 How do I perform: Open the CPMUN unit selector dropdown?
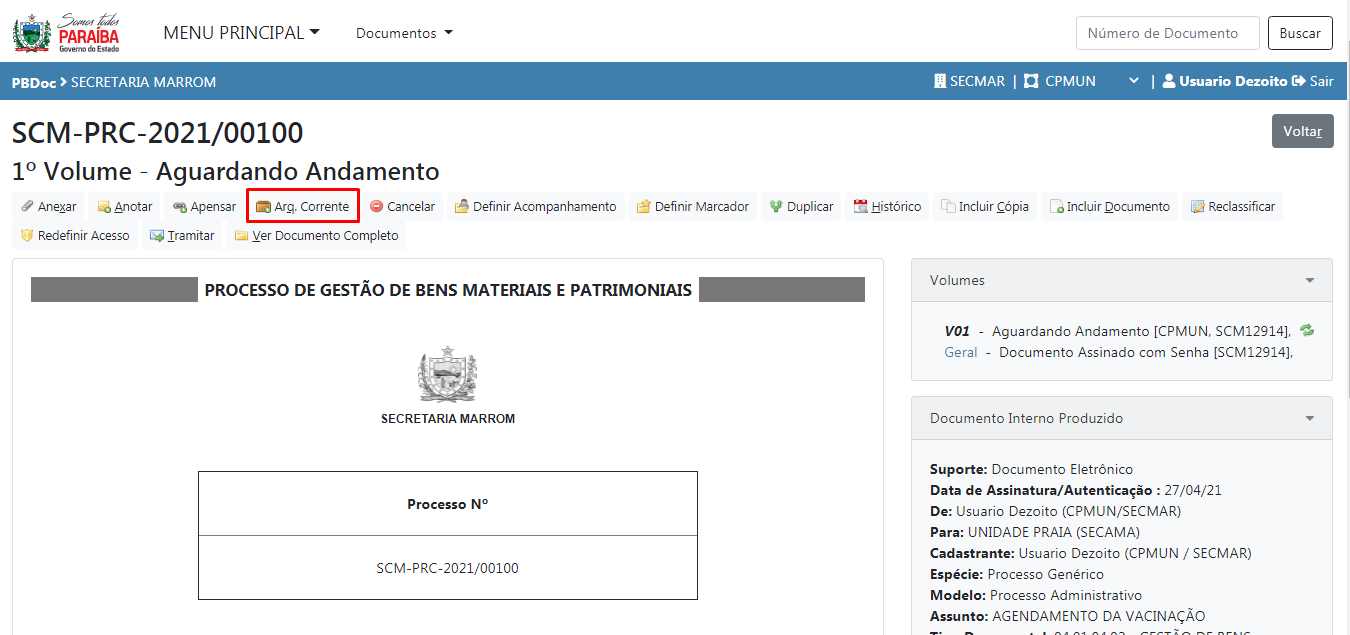tap(1133, 81)
